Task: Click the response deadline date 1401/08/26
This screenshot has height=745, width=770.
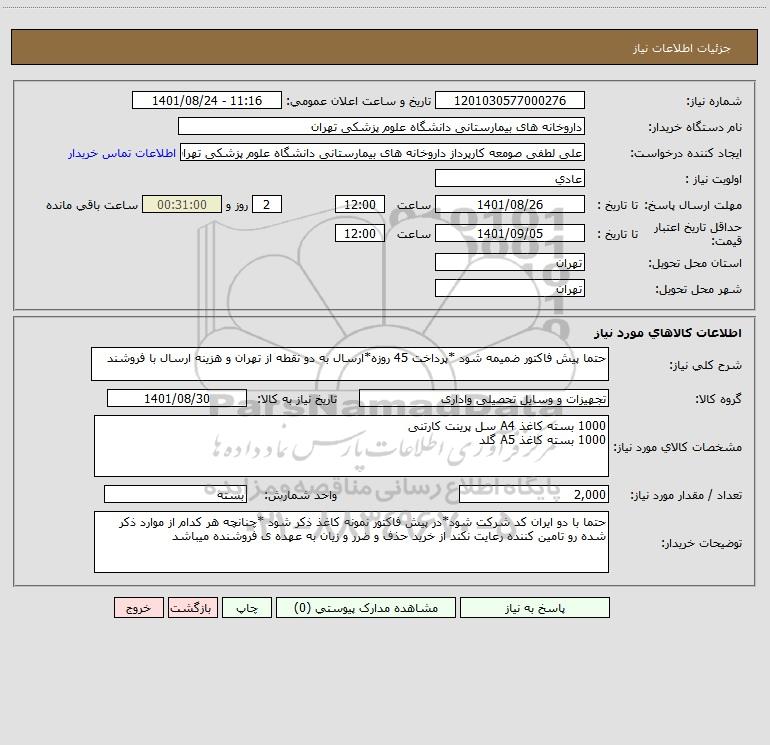Action: pyautogui.click(x=510, y=204)
